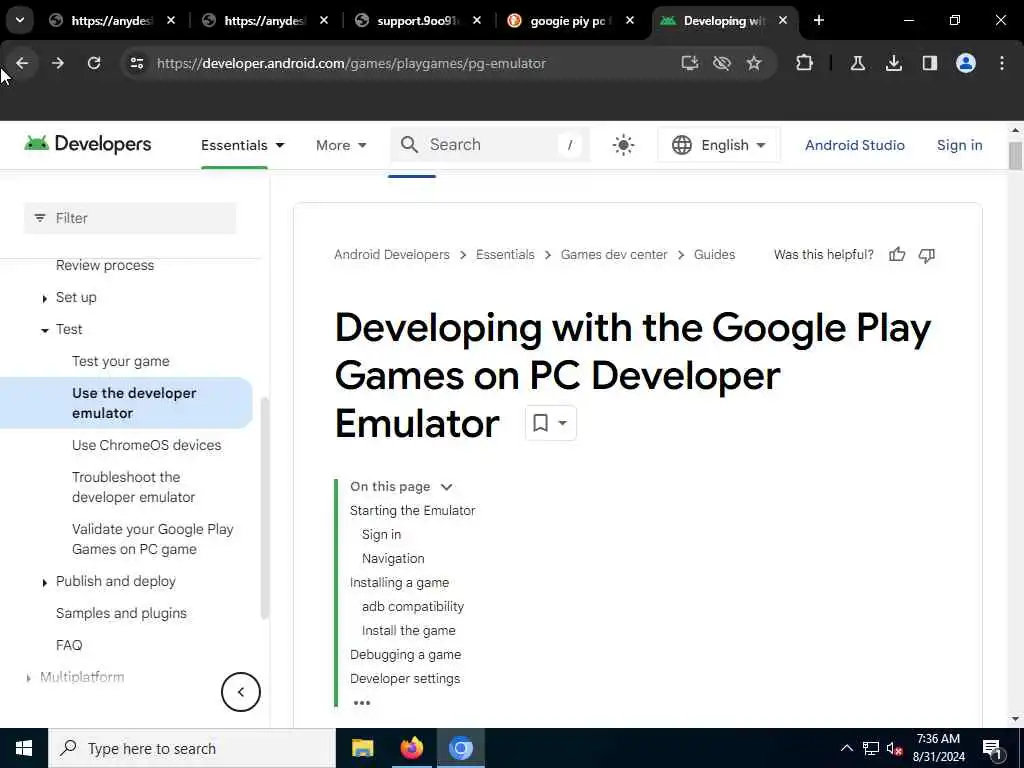The width and height of the screenshot is (1024, 768).
Task: Open Games dev center breadcrumb
Action: pyautogui.click(x=614, y=255)
